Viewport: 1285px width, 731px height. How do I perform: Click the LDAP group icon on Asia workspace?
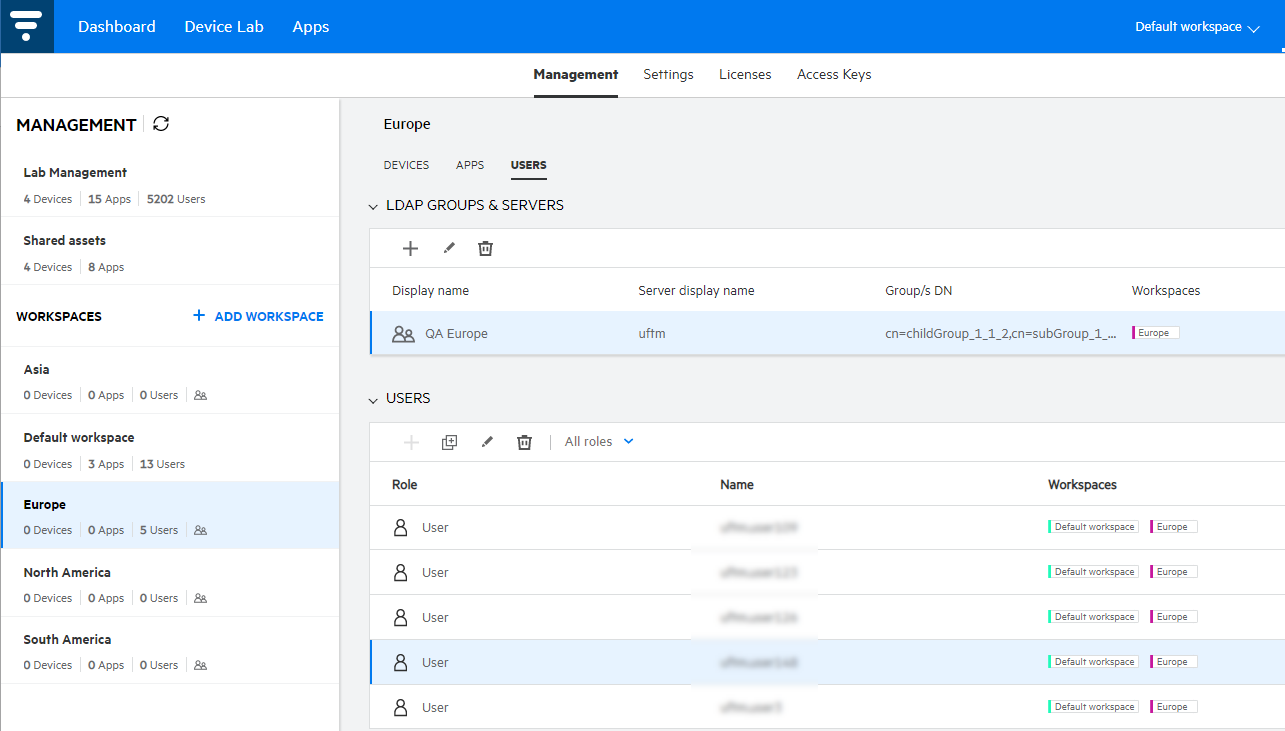pyautogui.click(x=200, y=396)
